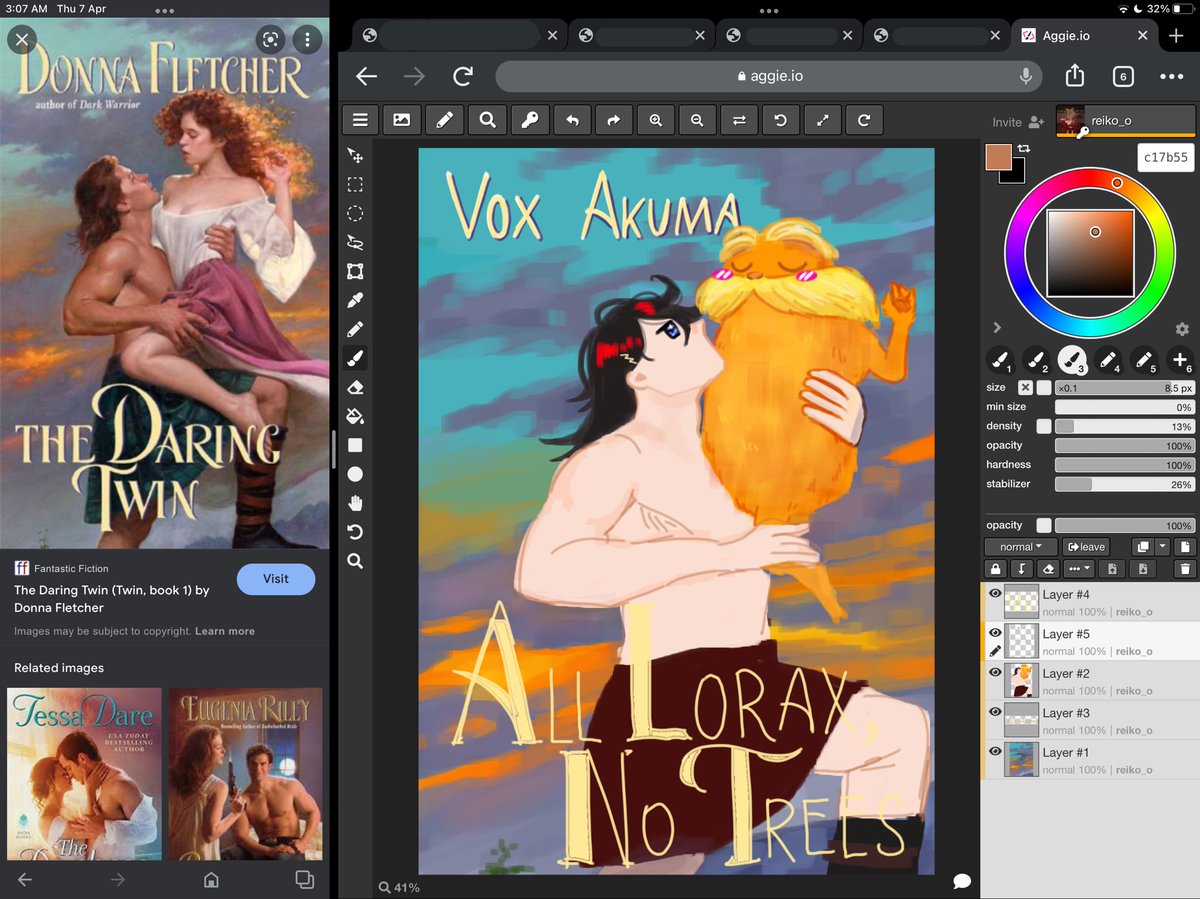Select the Rotate view tool in left toolbar
1200x899 pixels.
coord(355,532)
